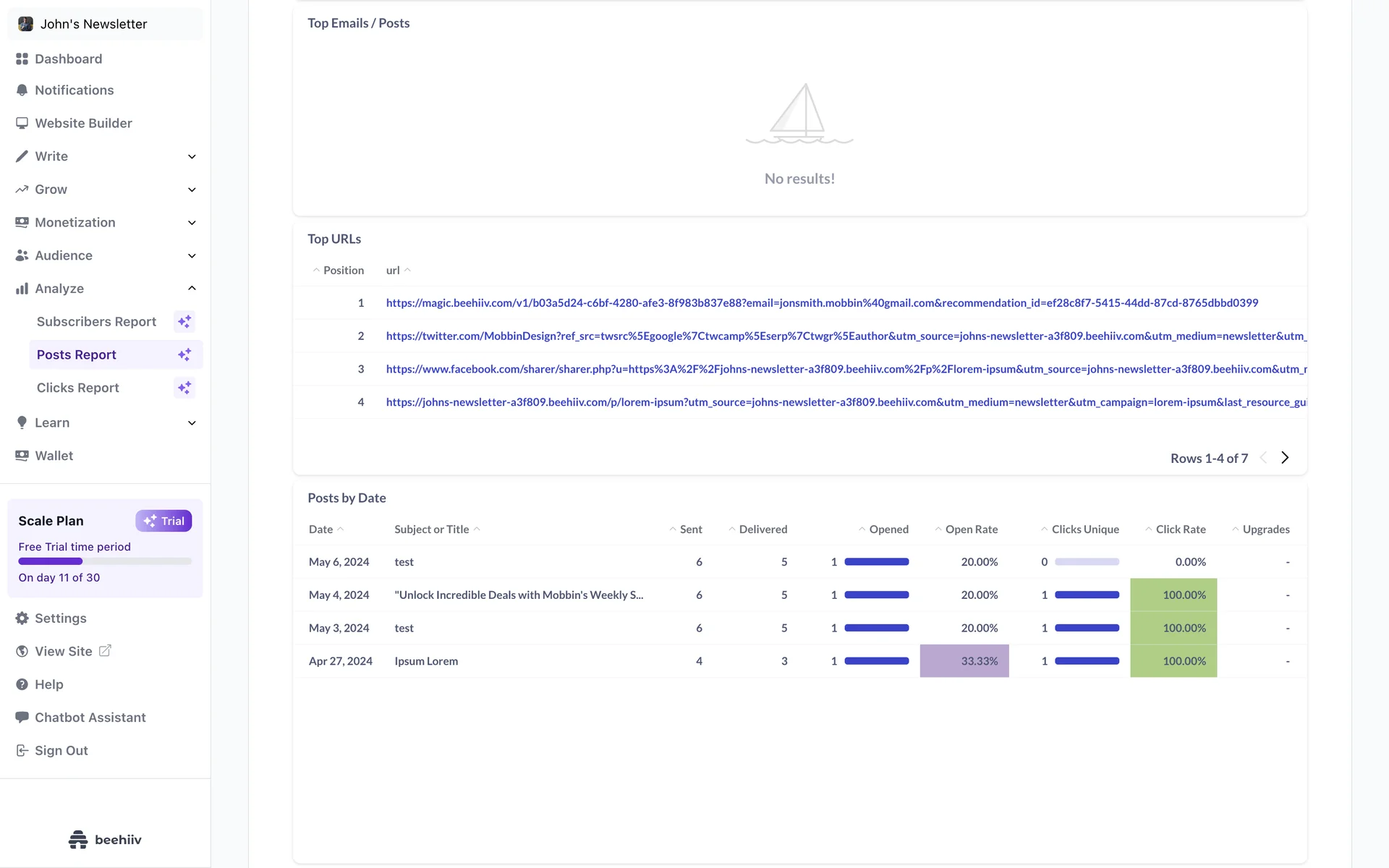This screenshot has height=868, width=1389.
Task: Click the Wallet icon in sidebar
Action: [22, 456]
